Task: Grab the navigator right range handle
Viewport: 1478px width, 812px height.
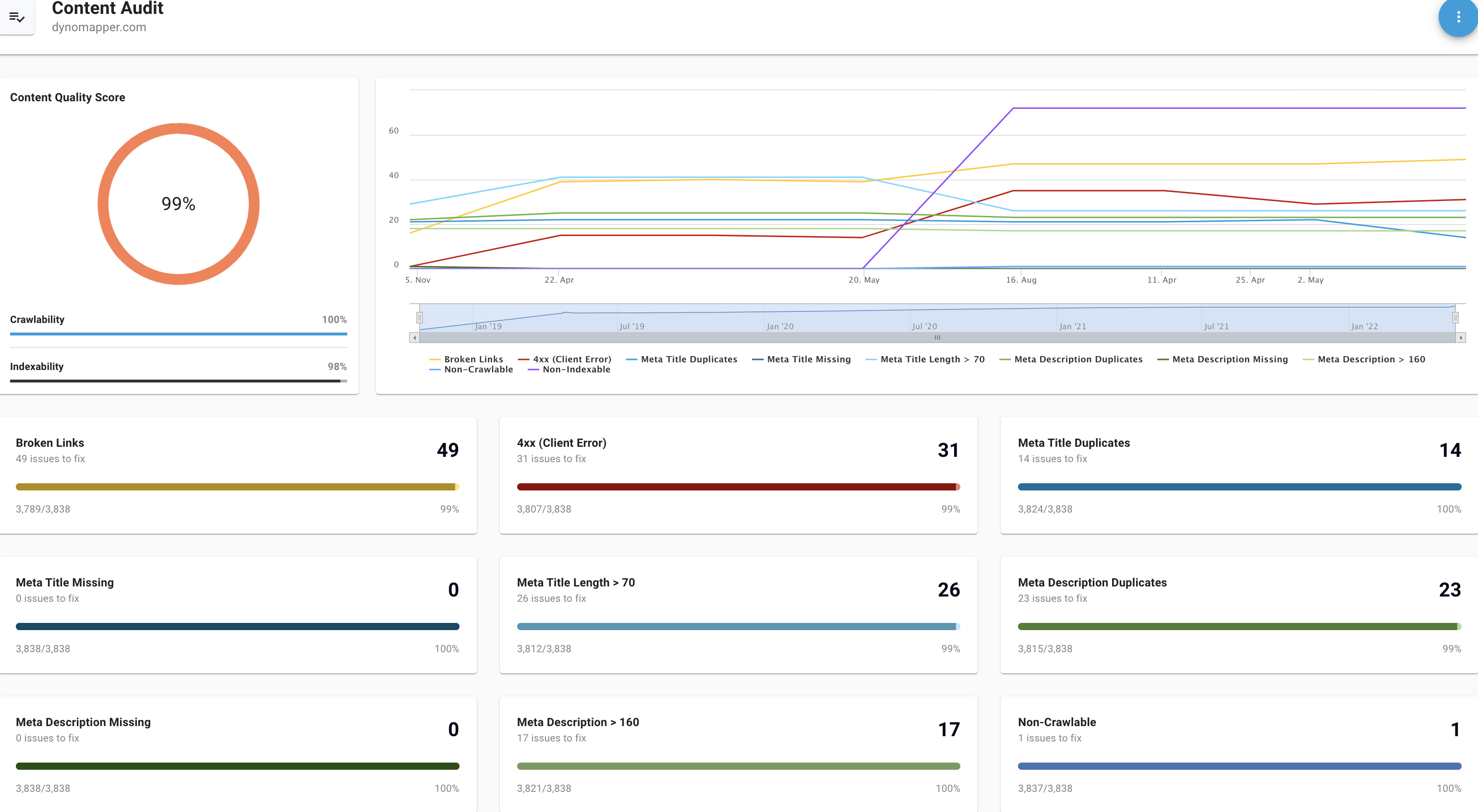Action: [1455, 317]
